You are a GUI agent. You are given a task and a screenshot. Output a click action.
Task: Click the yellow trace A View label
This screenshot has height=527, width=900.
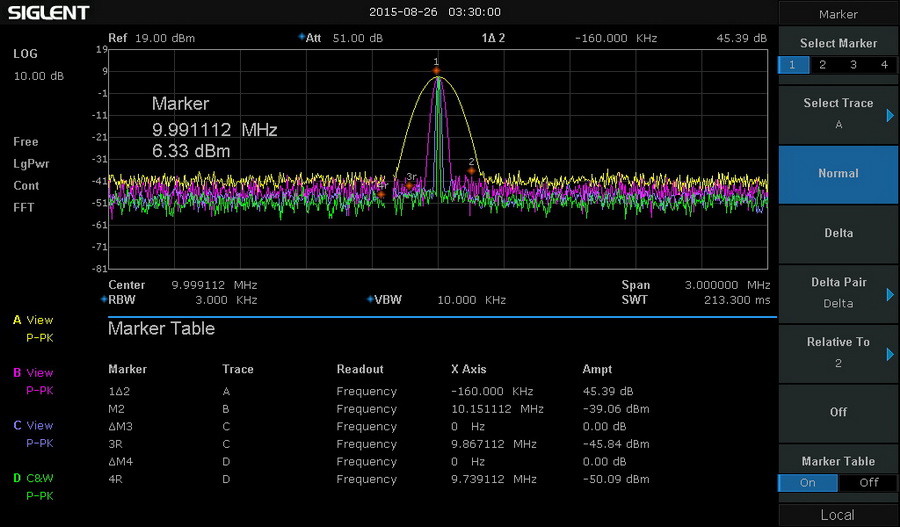[x=33, y=321]
